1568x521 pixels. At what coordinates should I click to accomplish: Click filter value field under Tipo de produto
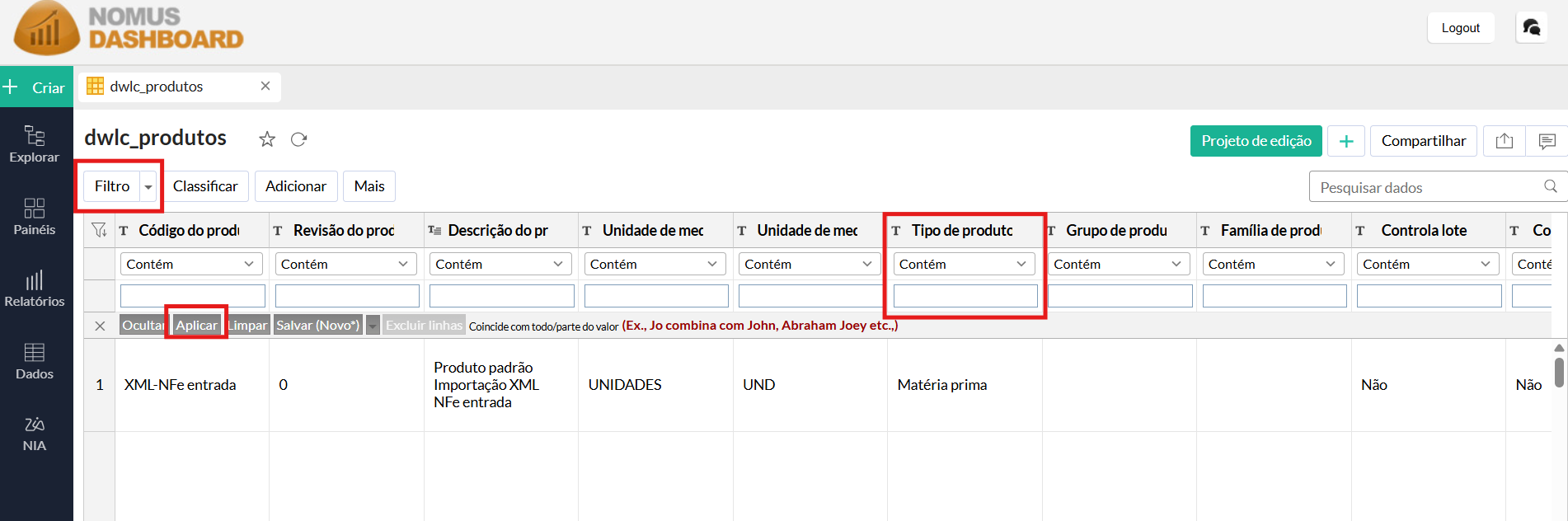(965, 296)
